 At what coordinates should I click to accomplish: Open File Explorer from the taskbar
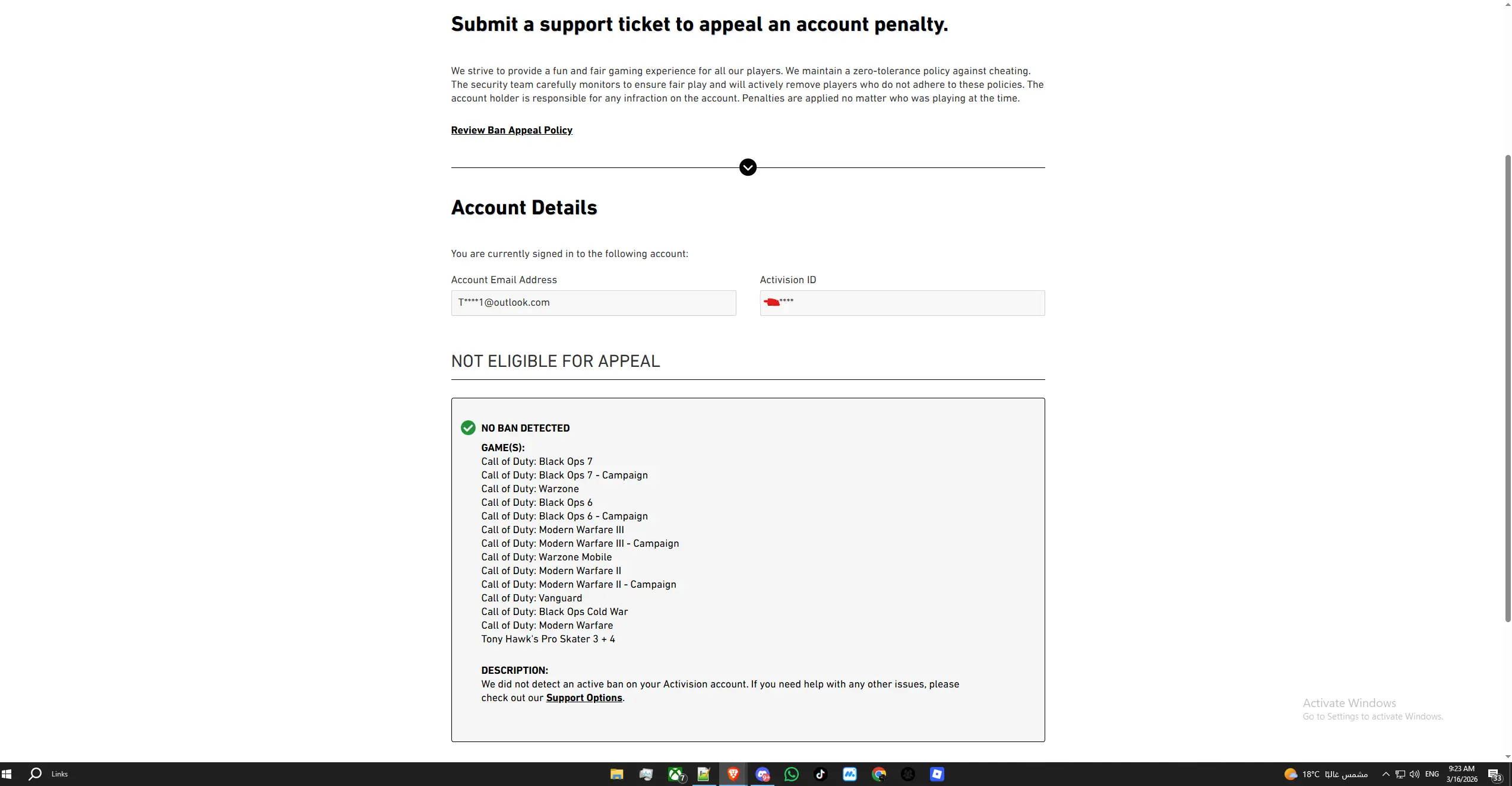click(617, 774)
